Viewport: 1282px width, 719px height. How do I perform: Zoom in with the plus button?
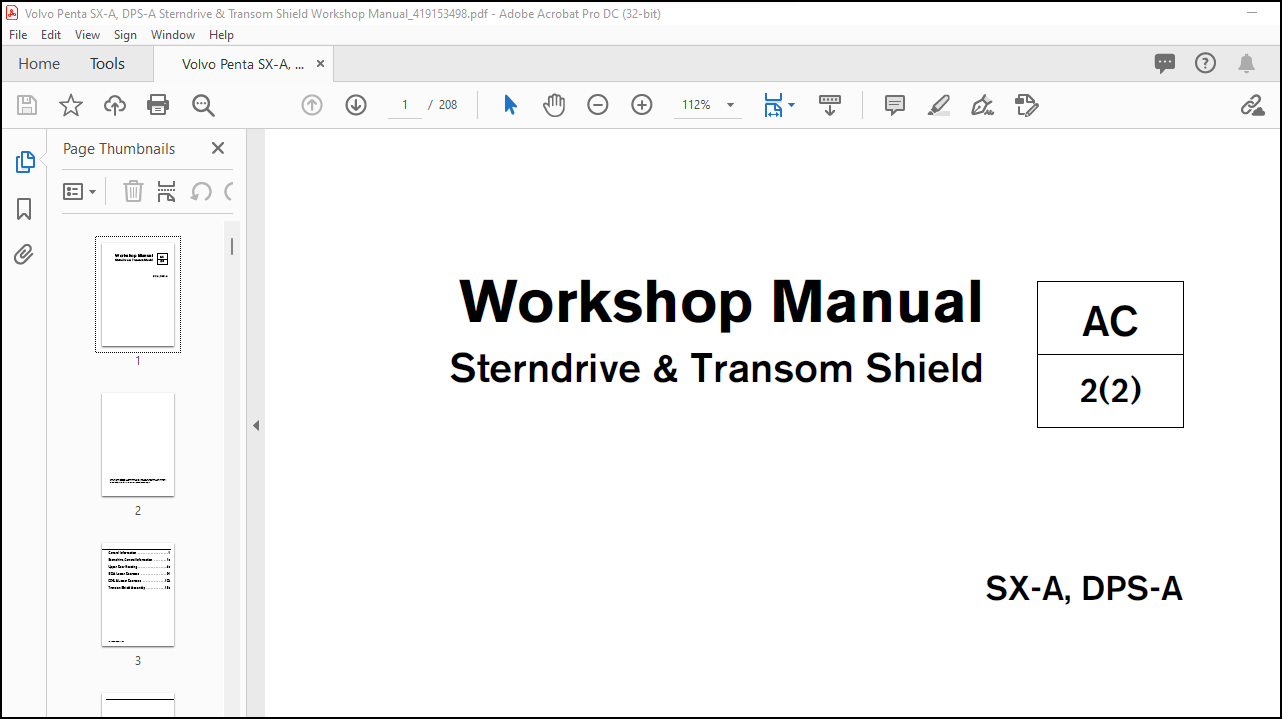[642, 105]
